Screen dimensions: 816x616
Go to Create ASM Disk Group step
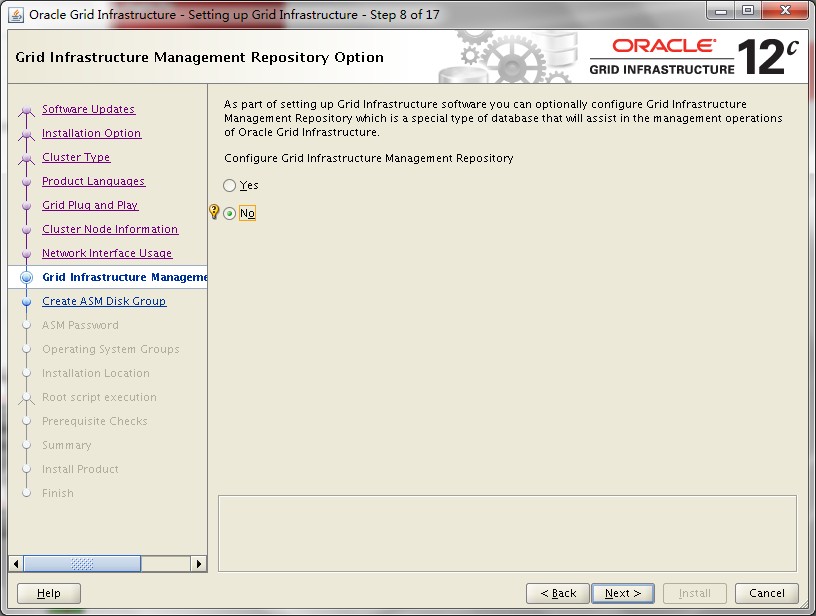(x=104, y=301)
